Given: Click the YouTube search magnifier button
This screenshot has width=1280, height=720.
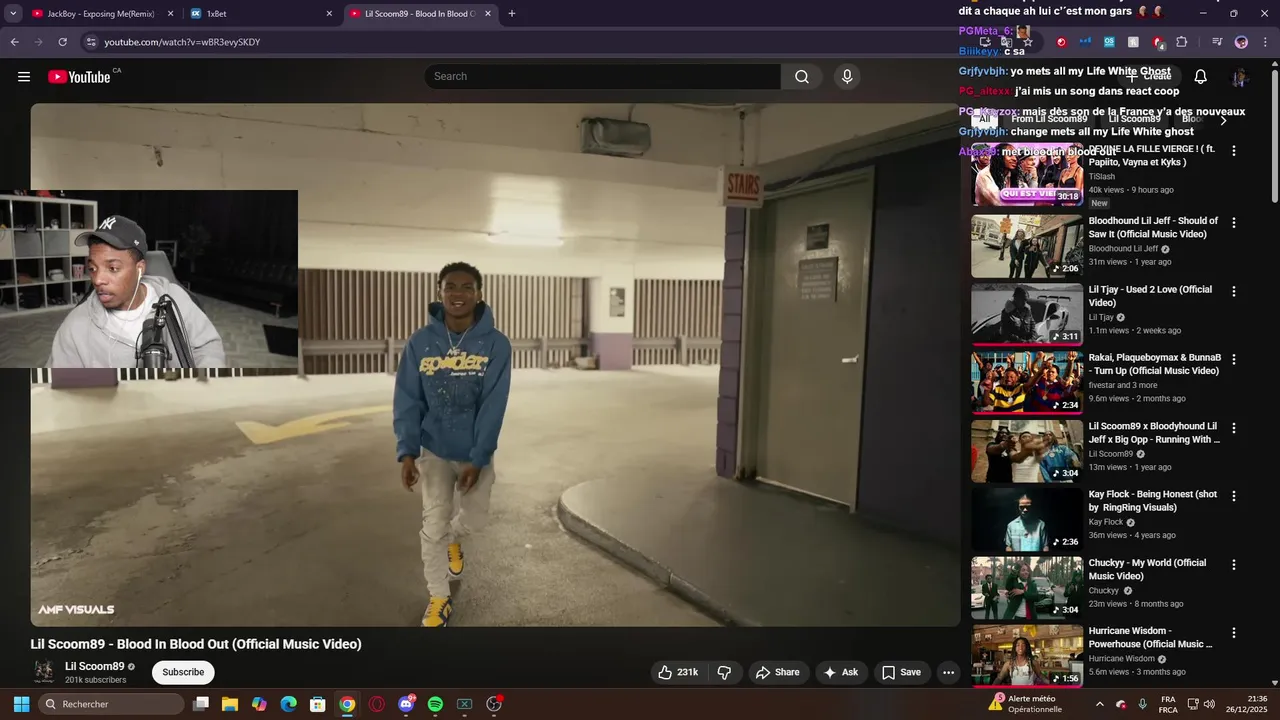Looking at the screenshot, I should pos(802,77).
